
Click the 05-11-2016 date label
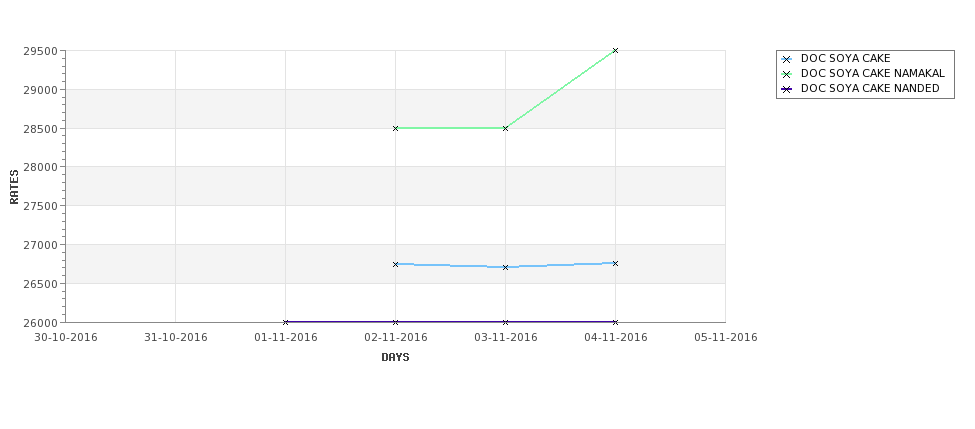[726, 338]
